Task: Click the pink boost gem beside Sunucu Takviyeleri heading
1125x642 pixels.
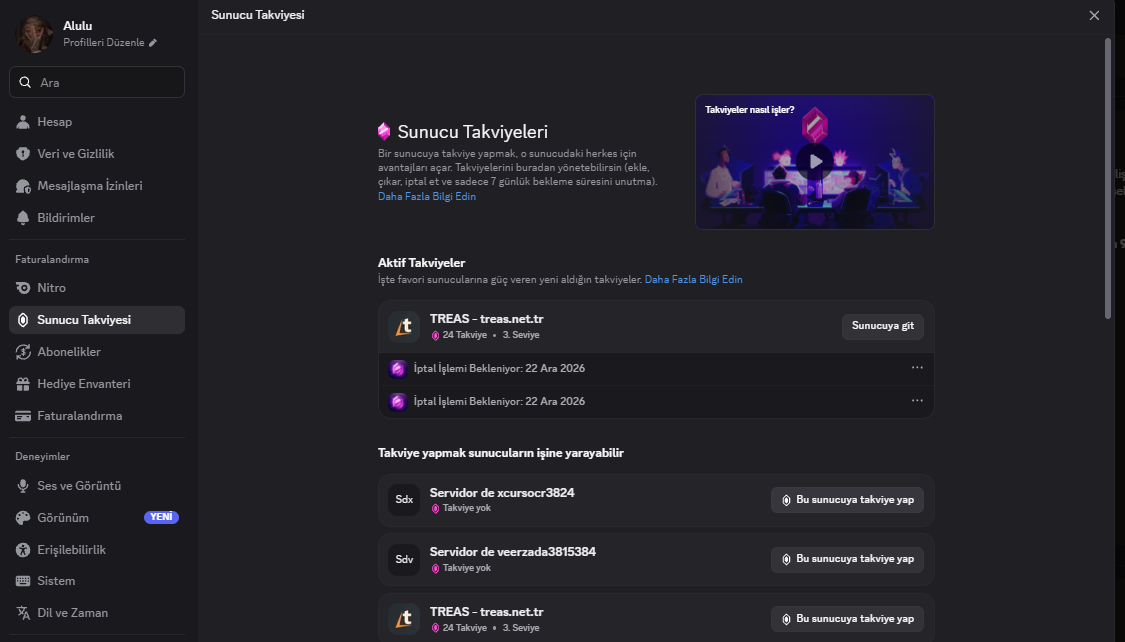Action: point(384,131)
